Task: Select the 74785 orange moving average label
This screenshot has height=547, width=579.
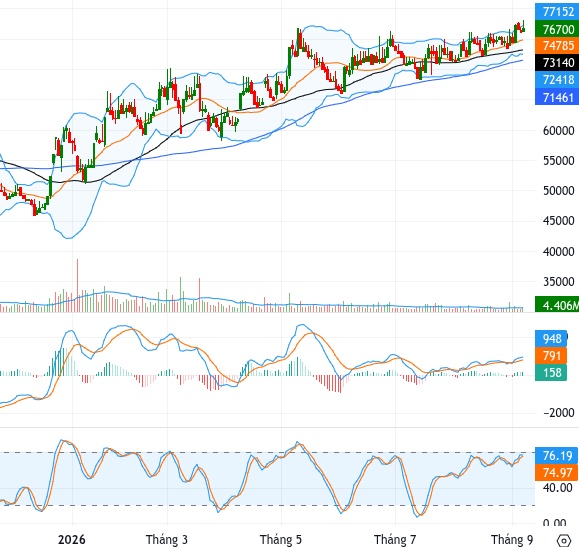Action: coord(557,46)
